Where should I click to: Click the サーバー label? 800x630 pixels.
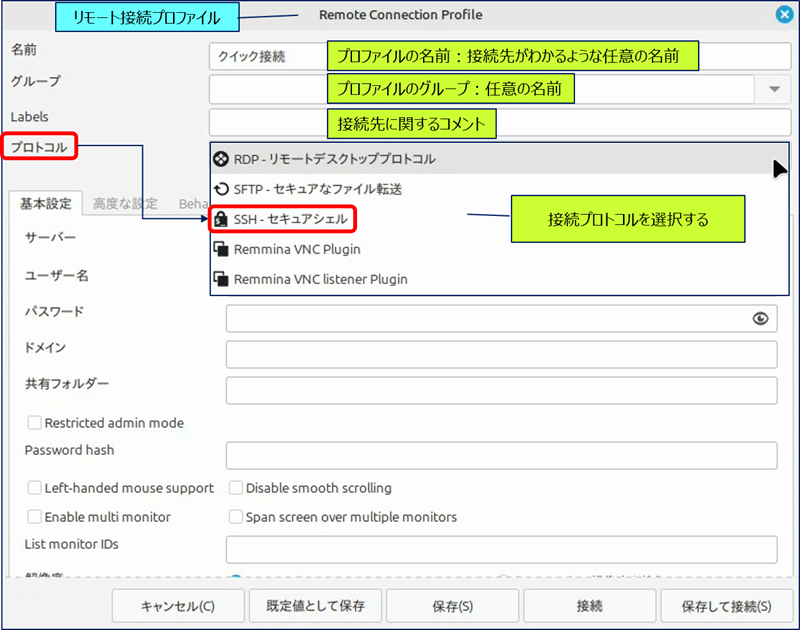[x=51, y=237]
